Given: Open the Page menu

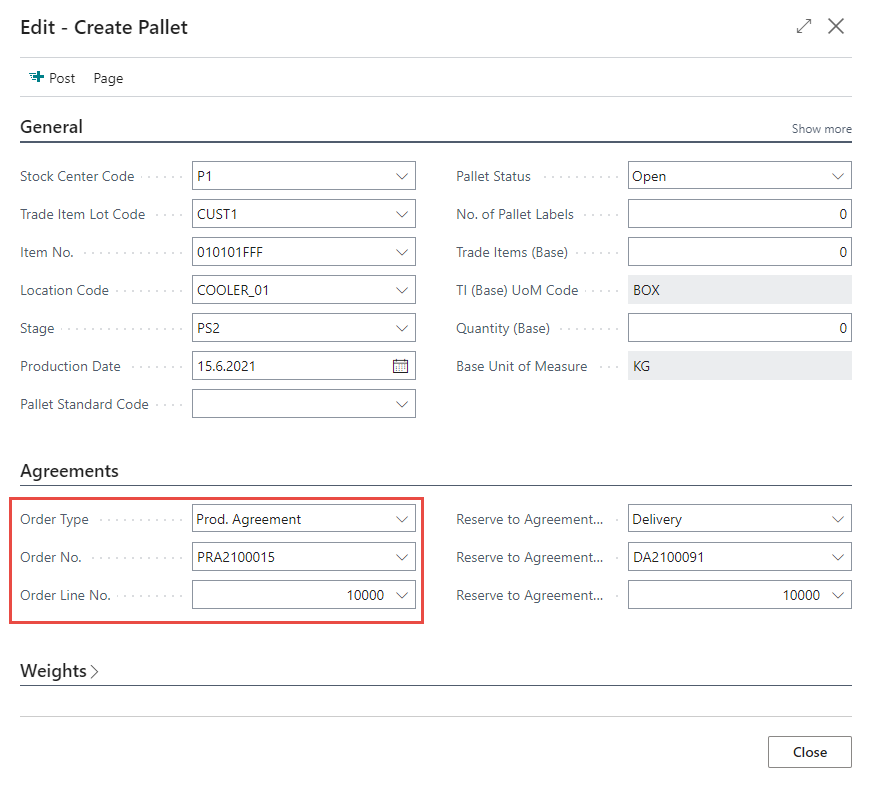Looking at the screenshot, I should [108, 78].
